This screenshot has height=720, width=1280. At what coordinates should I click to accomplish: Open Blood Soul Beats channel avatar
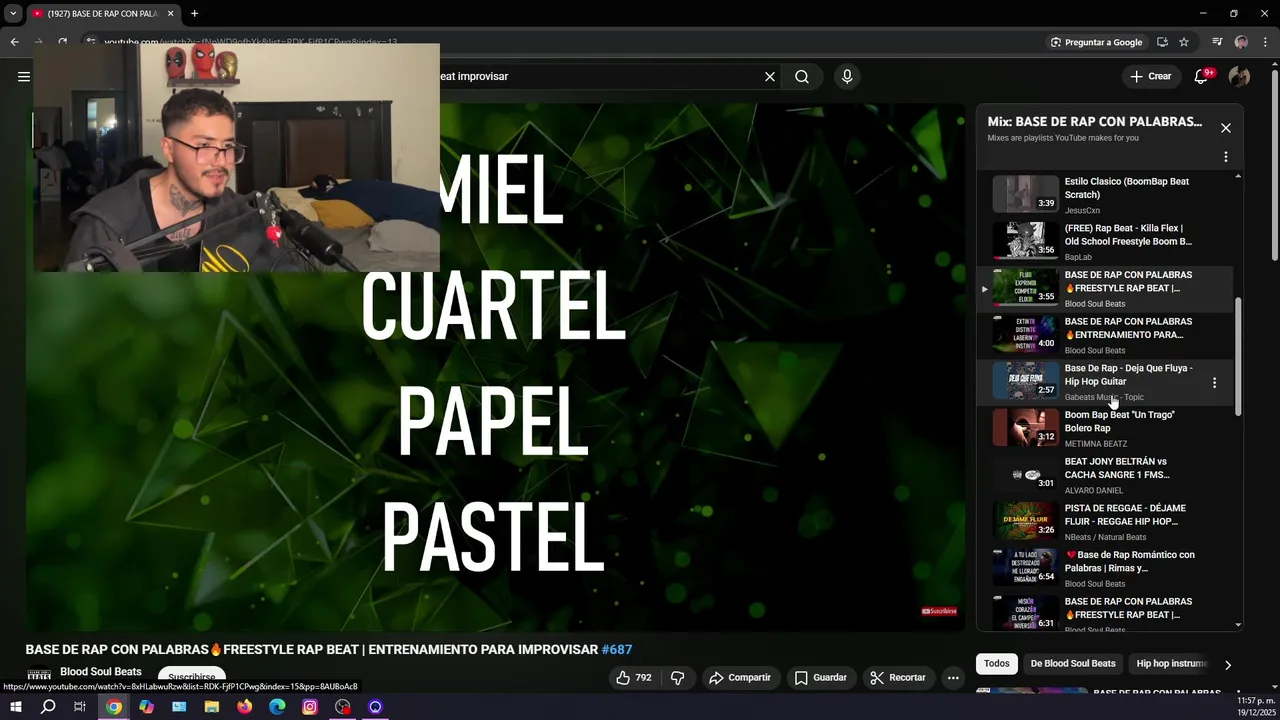(39, 675)
